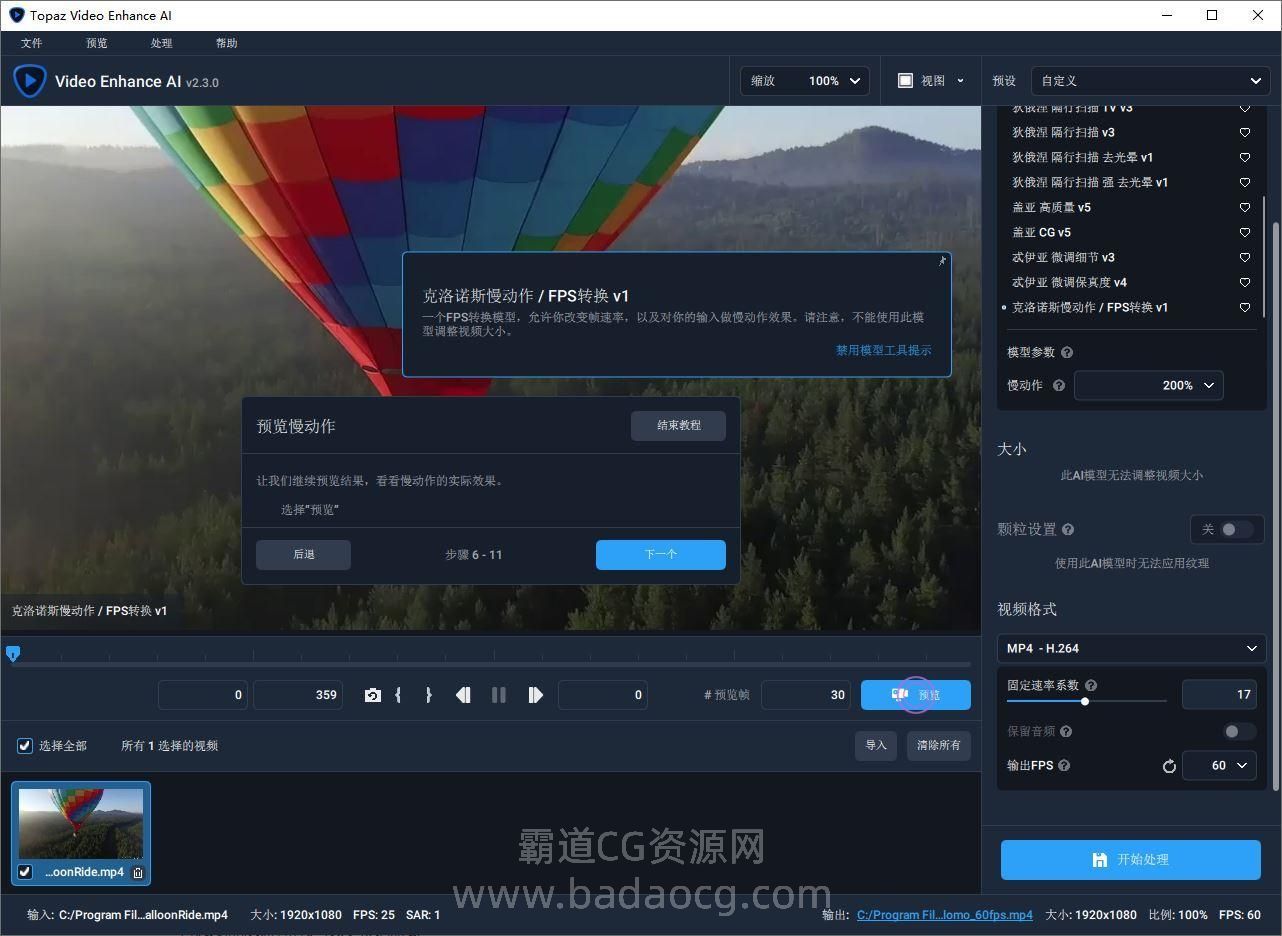Favorite 狄俄涅 隔行扫描 强 去光晕 v1 heart

point(1245,182)
